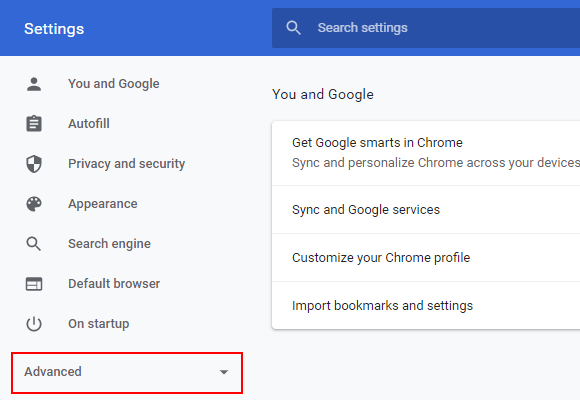Screen dimensions: 580x400
Task: Click the power icon for On startup
Action: (x=34, y=324)
